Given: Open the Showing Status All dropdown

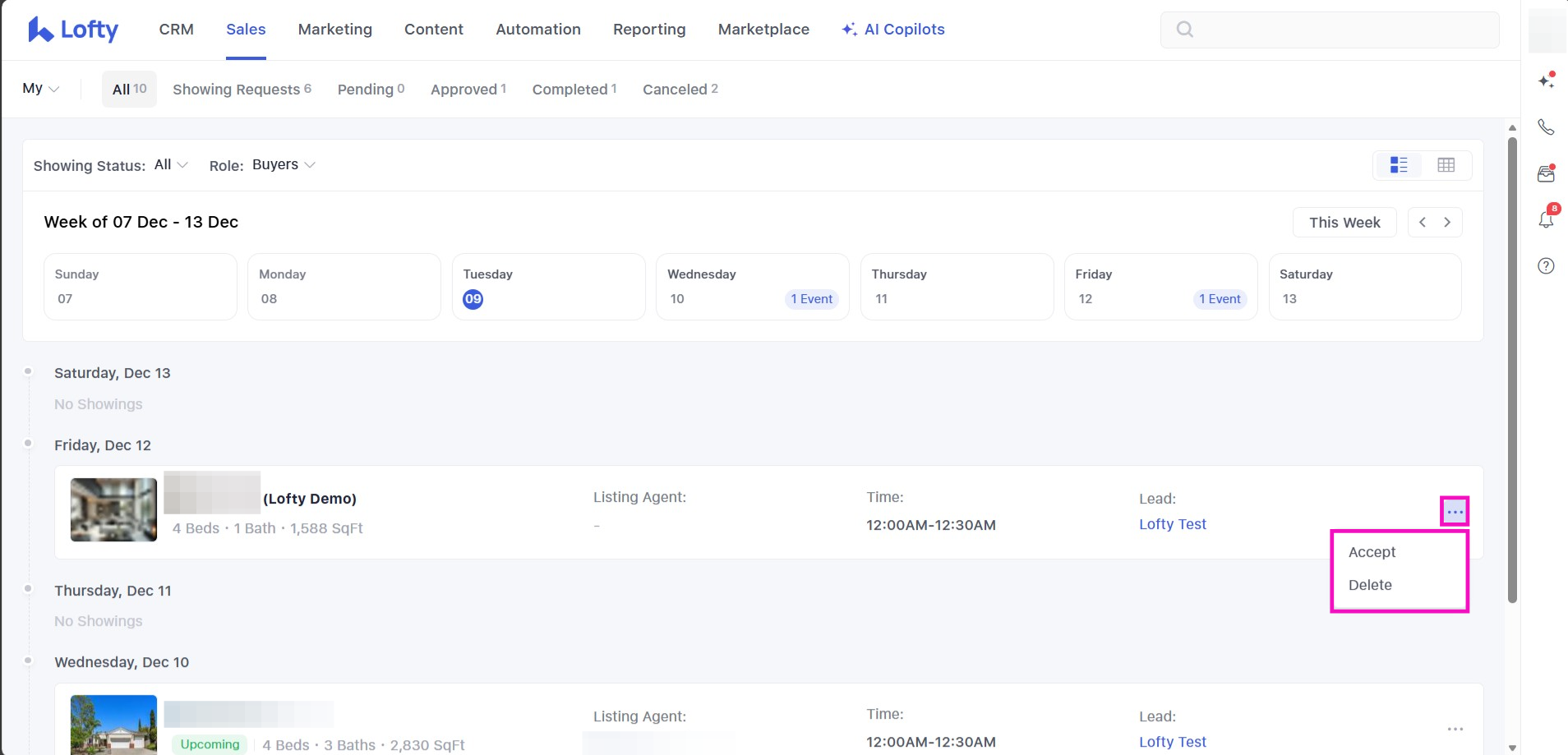Looking at the screenshot, I should click(x=171, y=165).
